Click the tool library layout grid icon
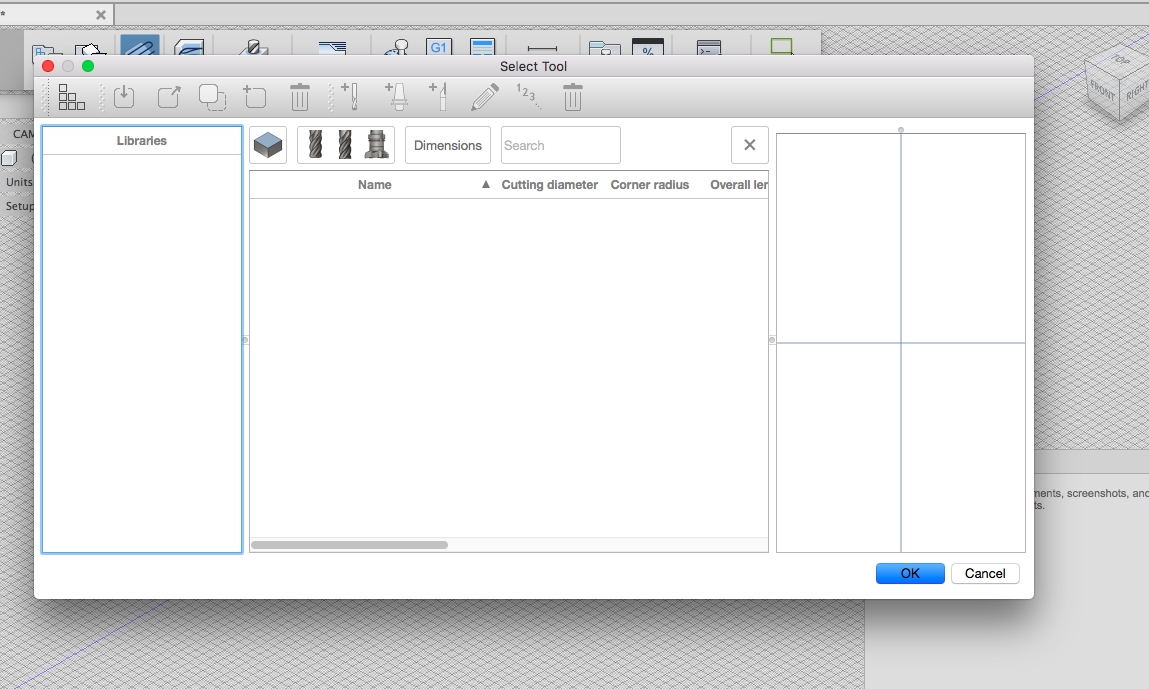Viewport: 1149px width, 689px height. pyautogui.click(x=72, y=97)
